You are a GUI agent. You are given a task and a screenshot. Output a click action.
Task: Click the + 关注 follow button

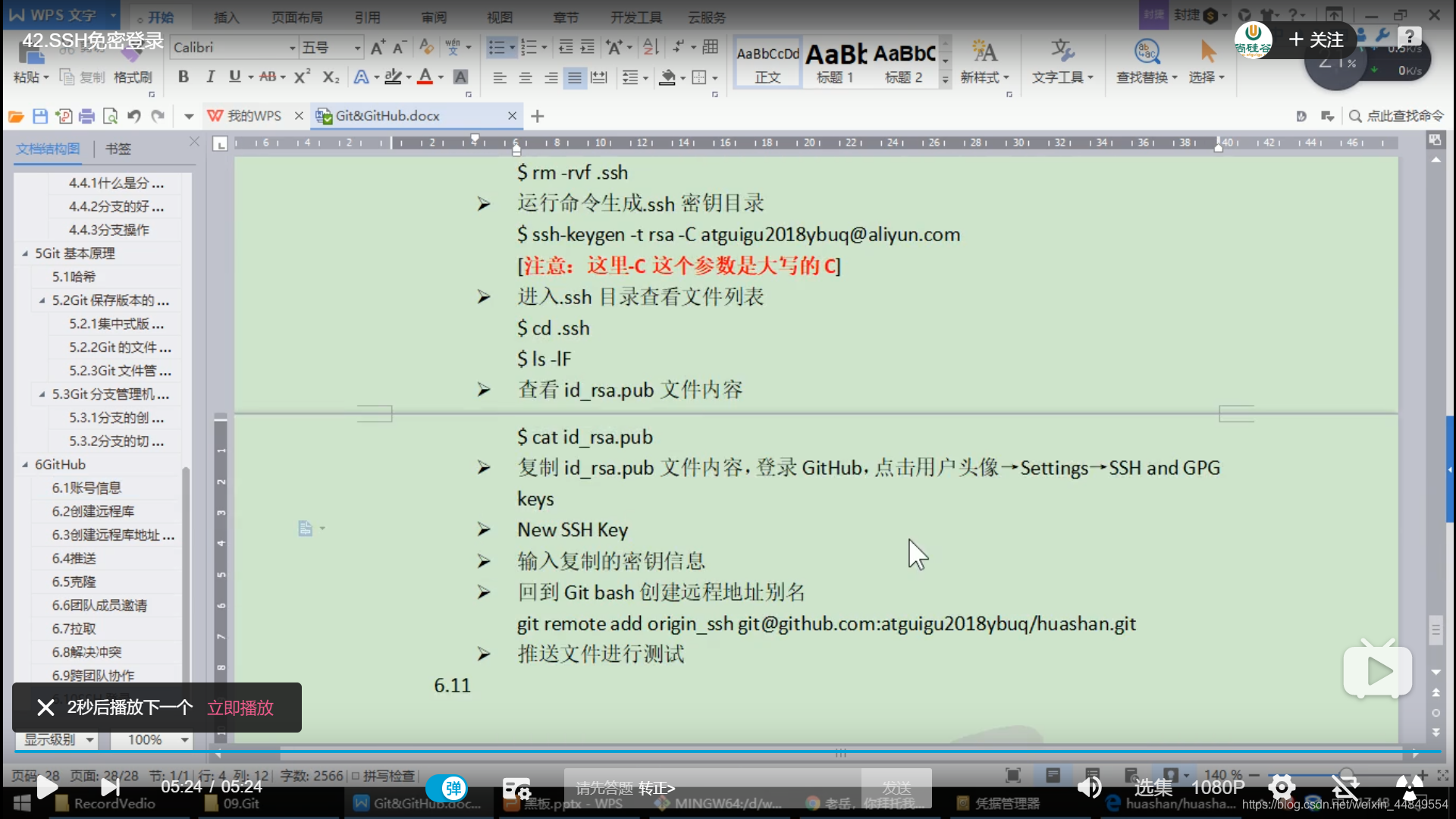click(1316, 39)
